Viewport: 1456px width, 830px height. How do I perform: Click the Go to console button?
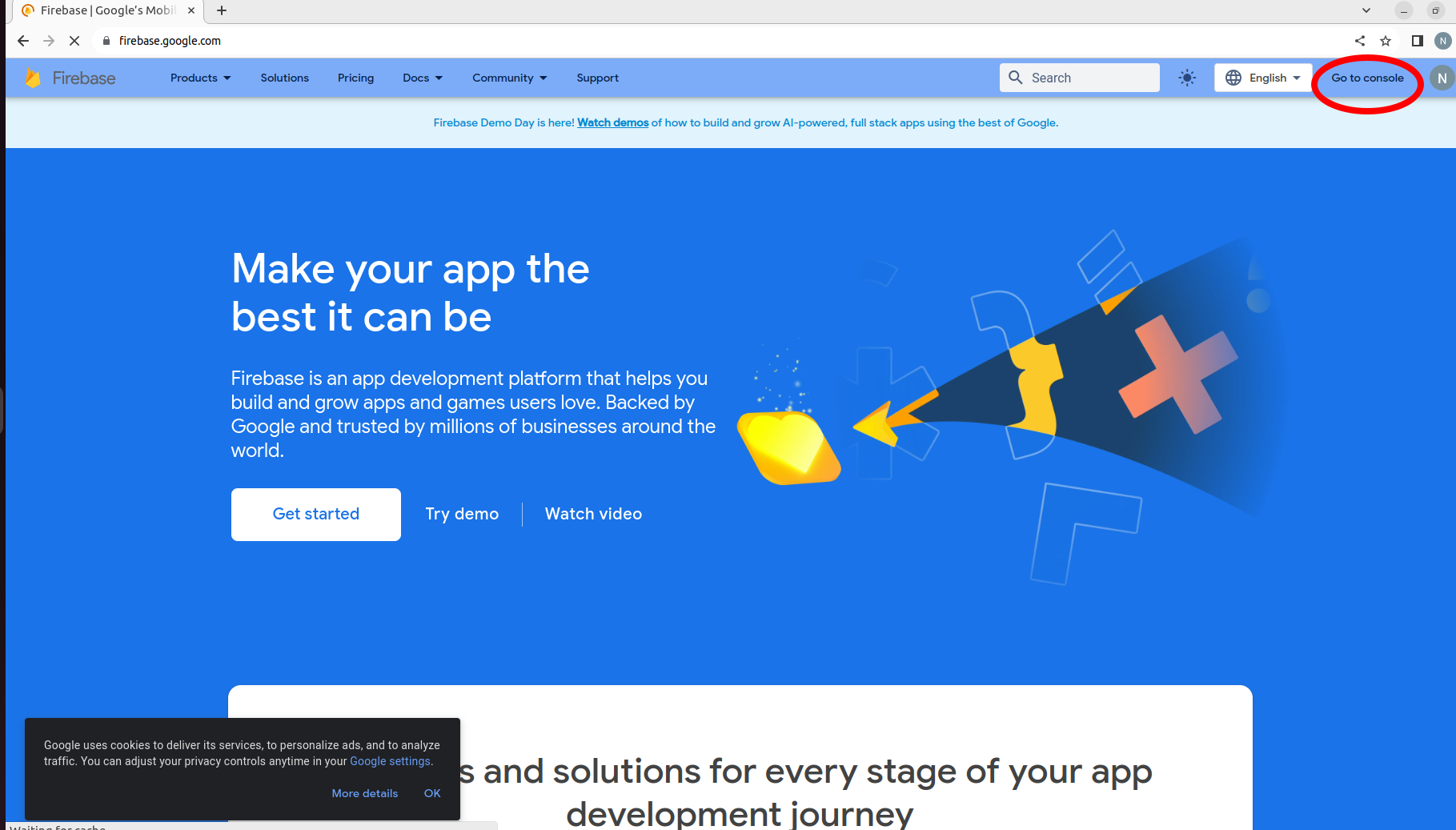(x=1366, y=78)
